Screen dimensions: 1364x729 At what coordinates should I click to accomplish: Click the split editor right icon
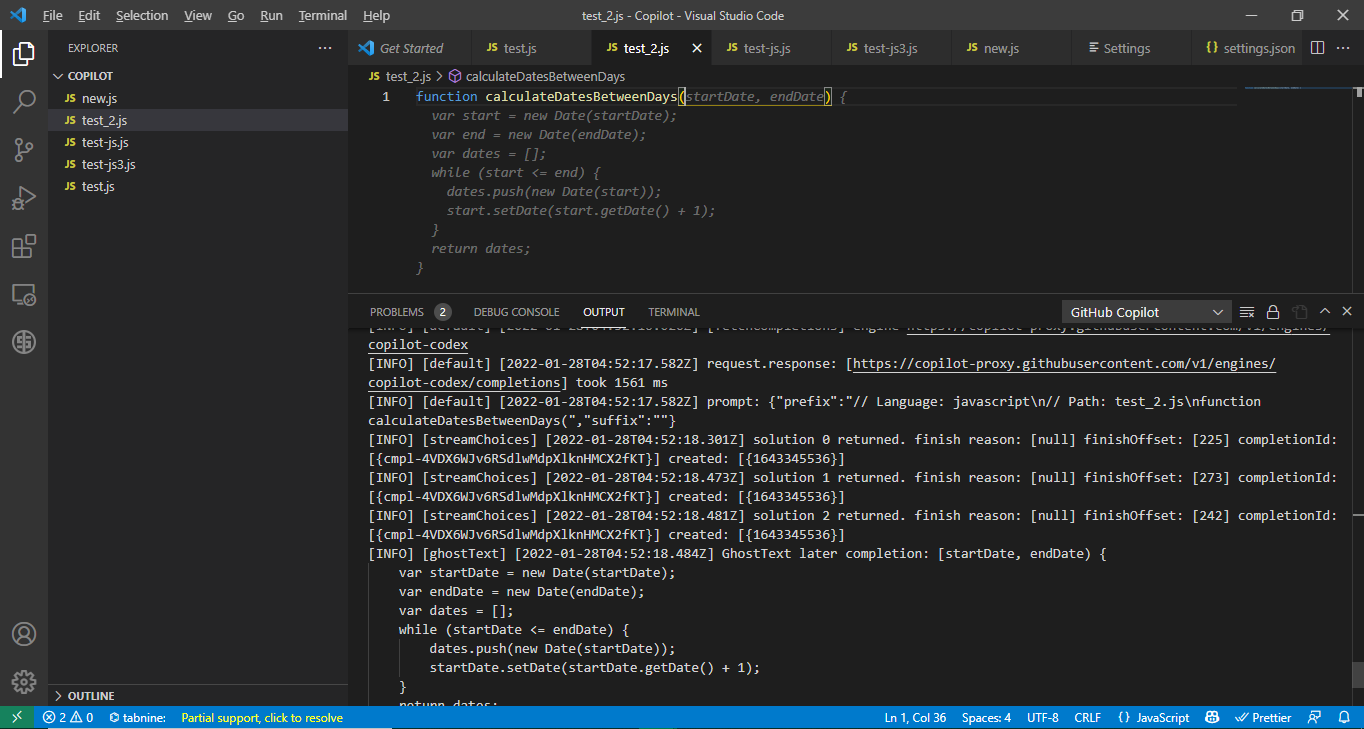pyautogui.click(x=1317, y=48)
